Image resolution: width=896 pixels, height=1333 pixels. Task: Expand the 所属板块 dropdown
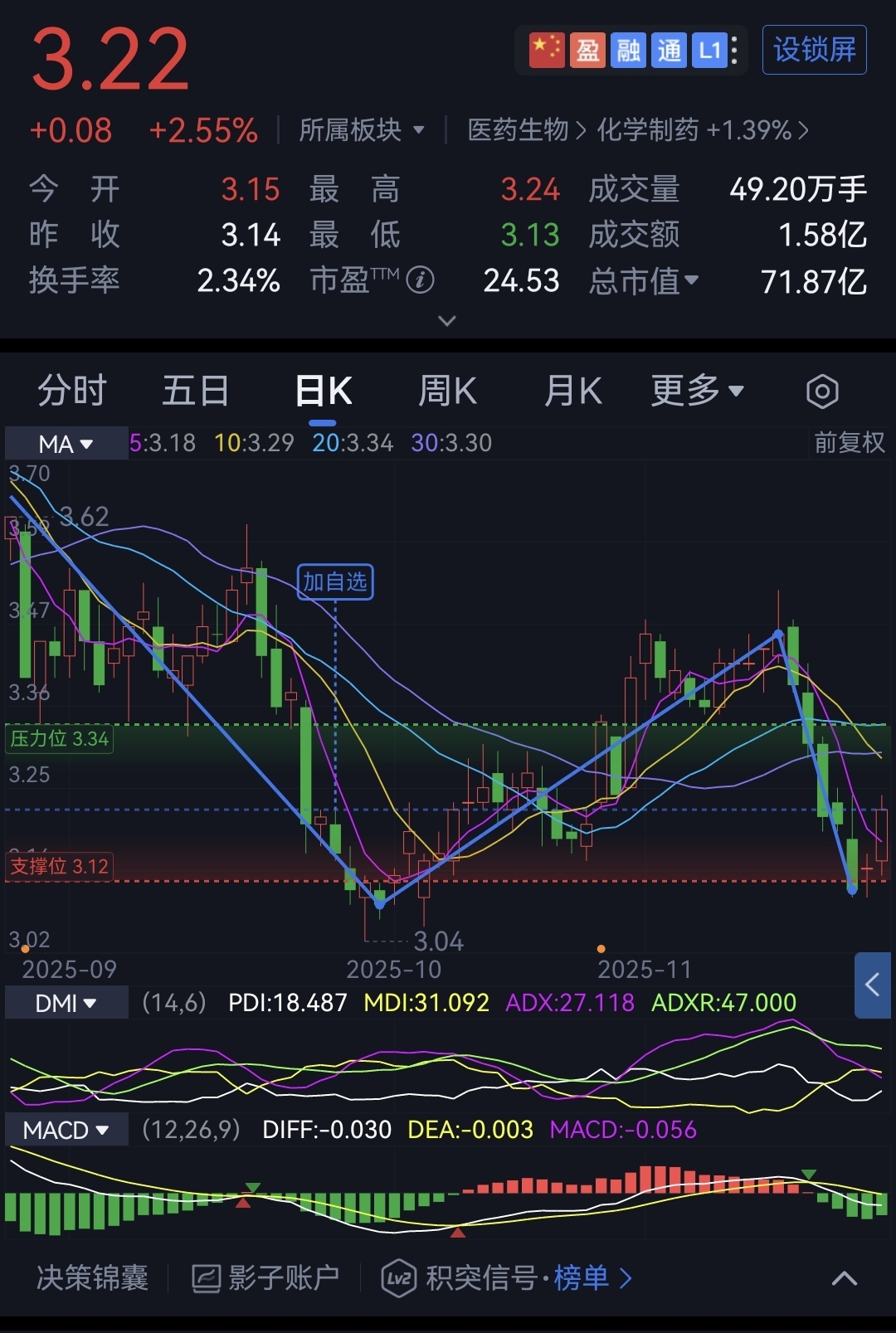click(362, 130)
